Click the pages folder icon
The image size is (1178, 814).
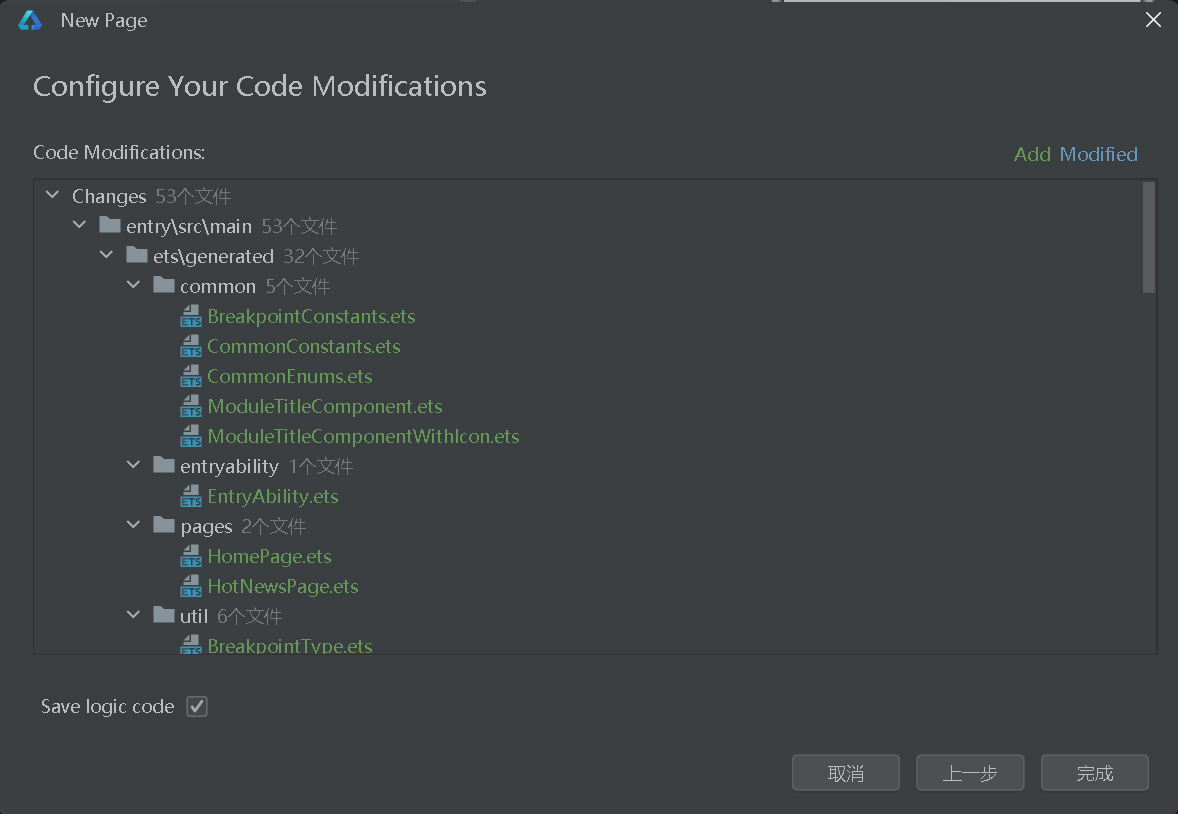[164, 526]
